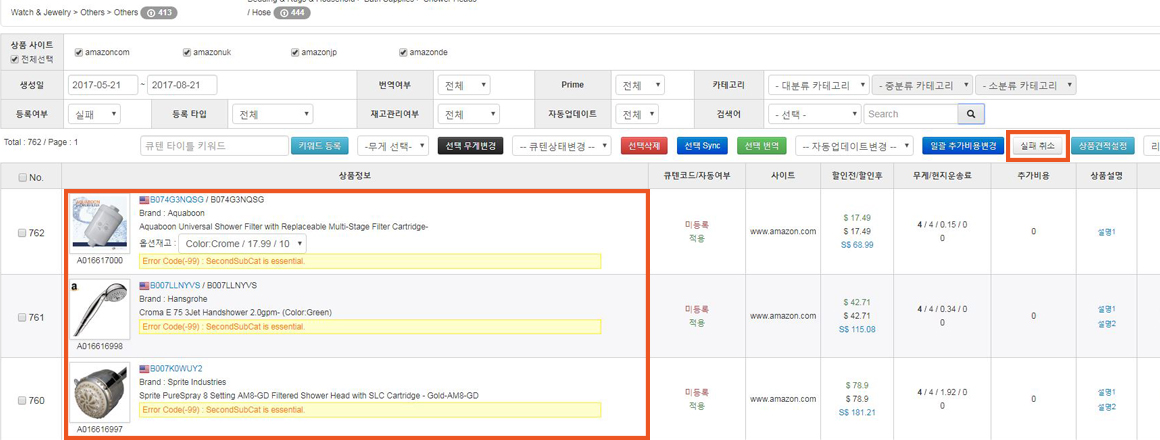Screen dimensions: 1160x440
Task: Uncheck the amazonuk site checkbox
Action: (187, 53)
